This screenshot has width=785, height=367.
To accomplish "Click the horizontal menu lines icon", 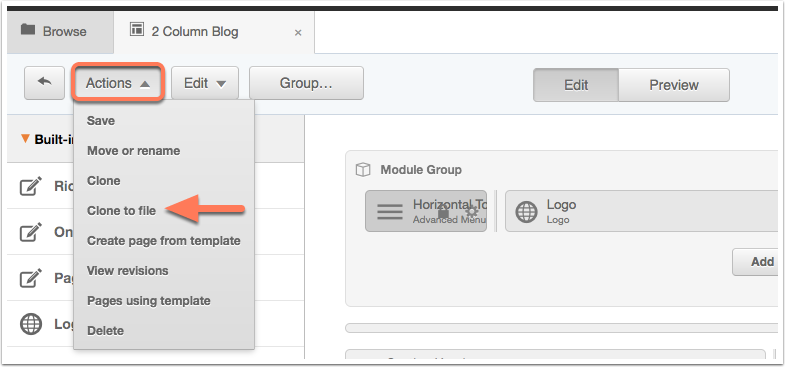I will tap(389, 211).
